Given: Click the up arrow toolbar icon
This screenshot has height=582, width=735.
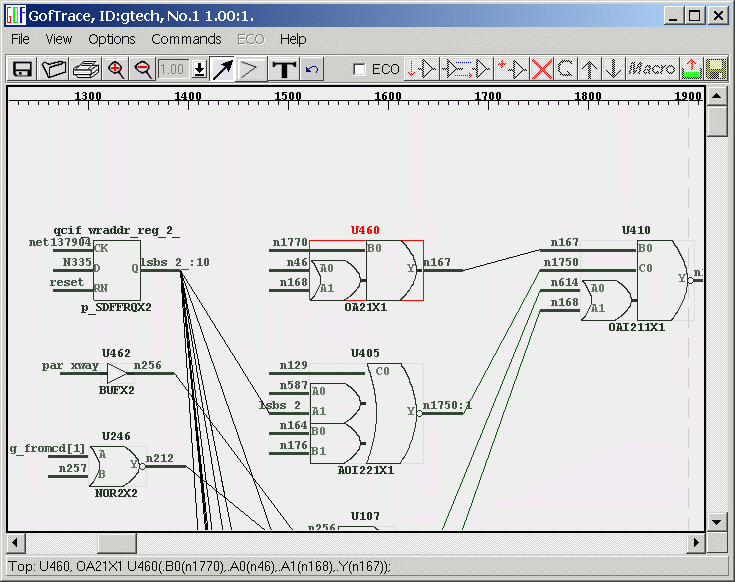Looking at the screenshot, I should pyautogui.click(x=590, y=69).
